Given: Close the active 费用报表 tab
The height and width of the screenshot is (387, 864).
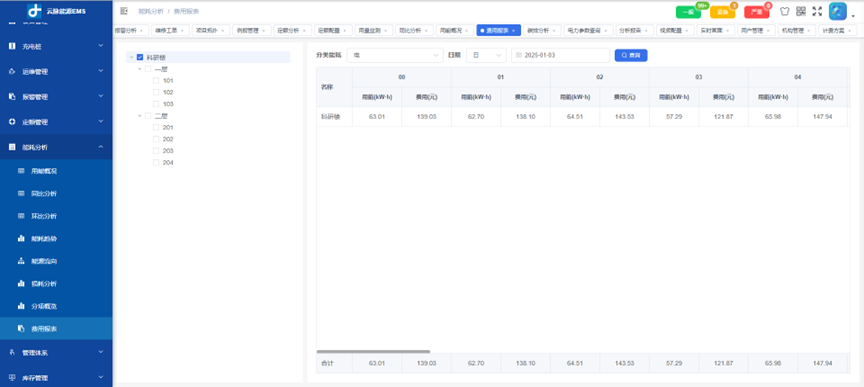Looking at the screenshot, I should point(514,31).
